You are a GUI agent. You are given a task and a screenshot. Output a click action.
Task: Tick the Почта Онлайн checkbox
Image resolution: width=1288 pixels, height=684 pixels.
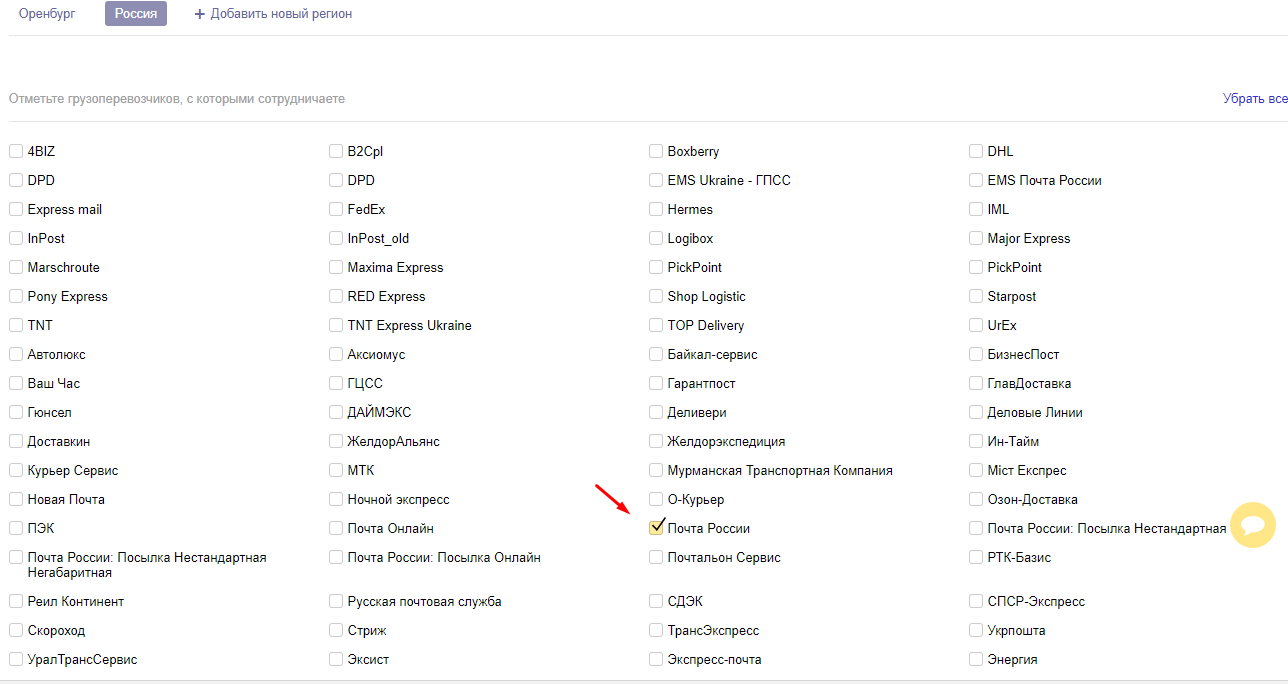(336, 528)
